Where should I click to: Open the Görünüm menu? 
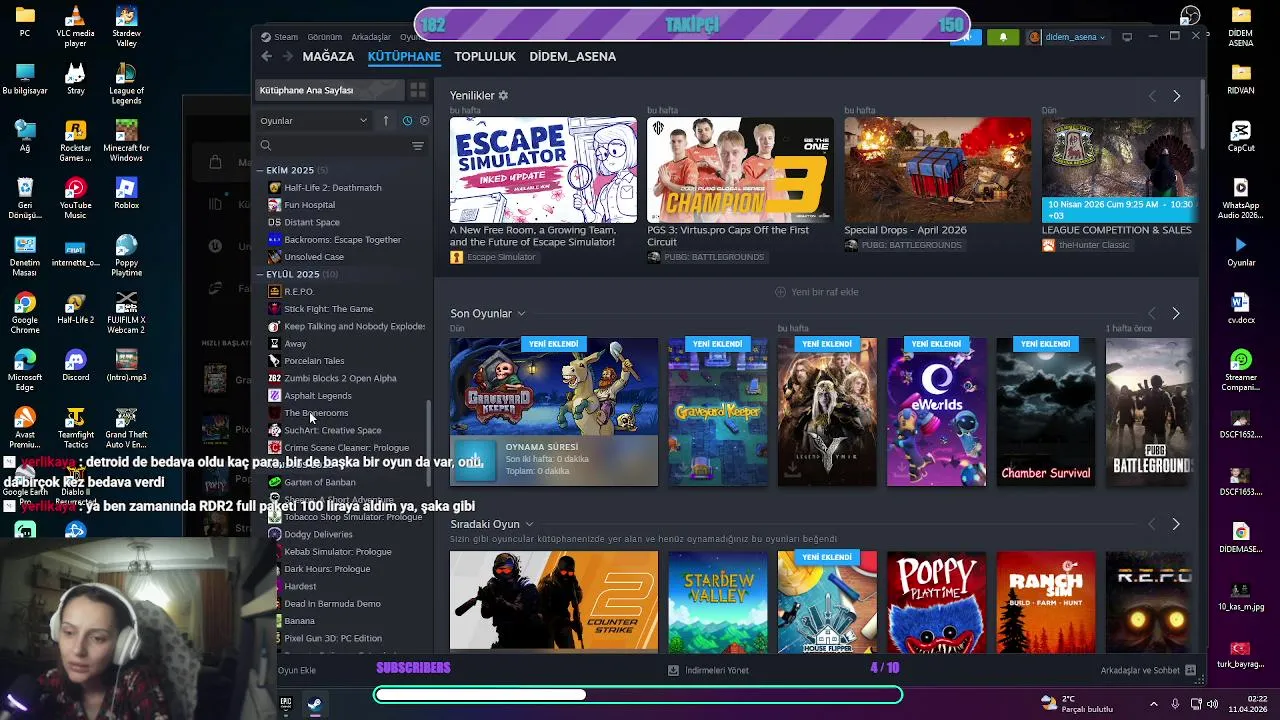pos(325,37)
